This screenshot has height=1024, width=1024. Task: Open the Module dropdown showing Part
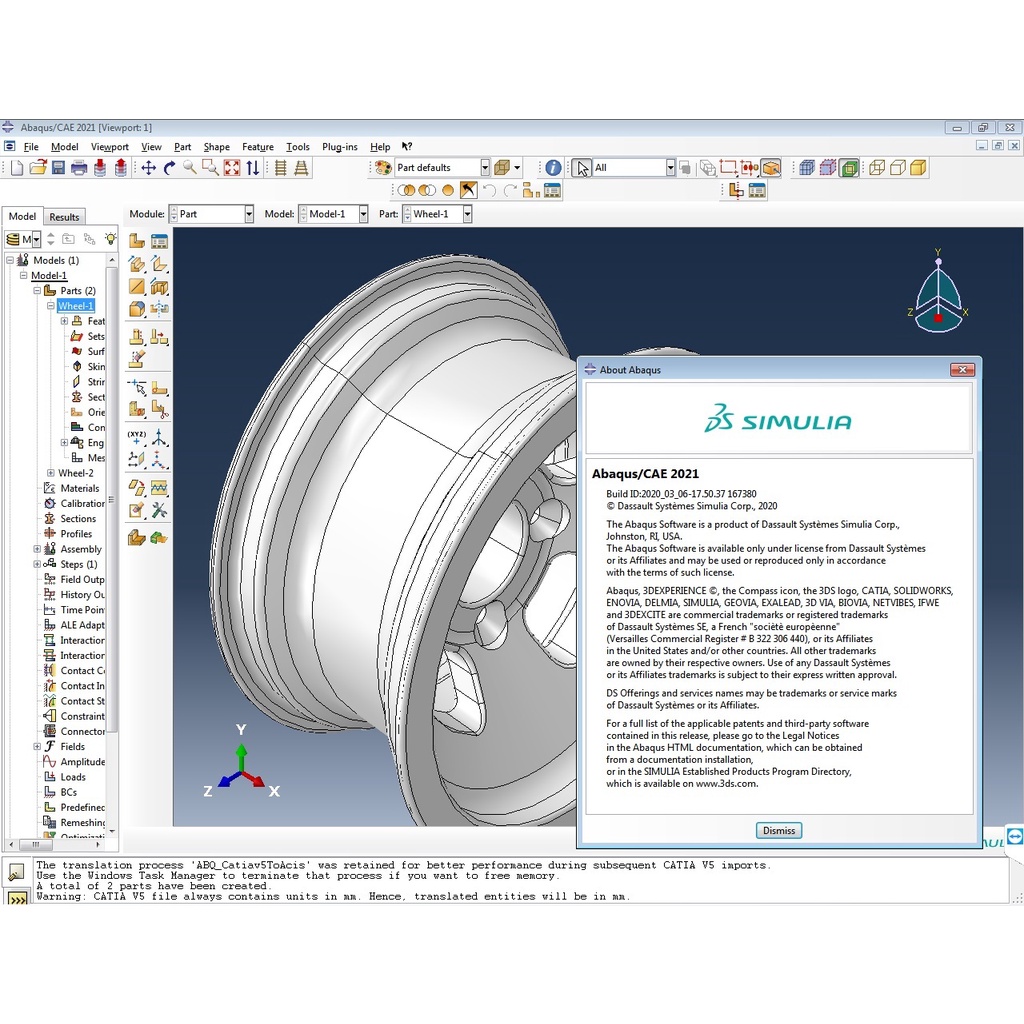point(212,214)
